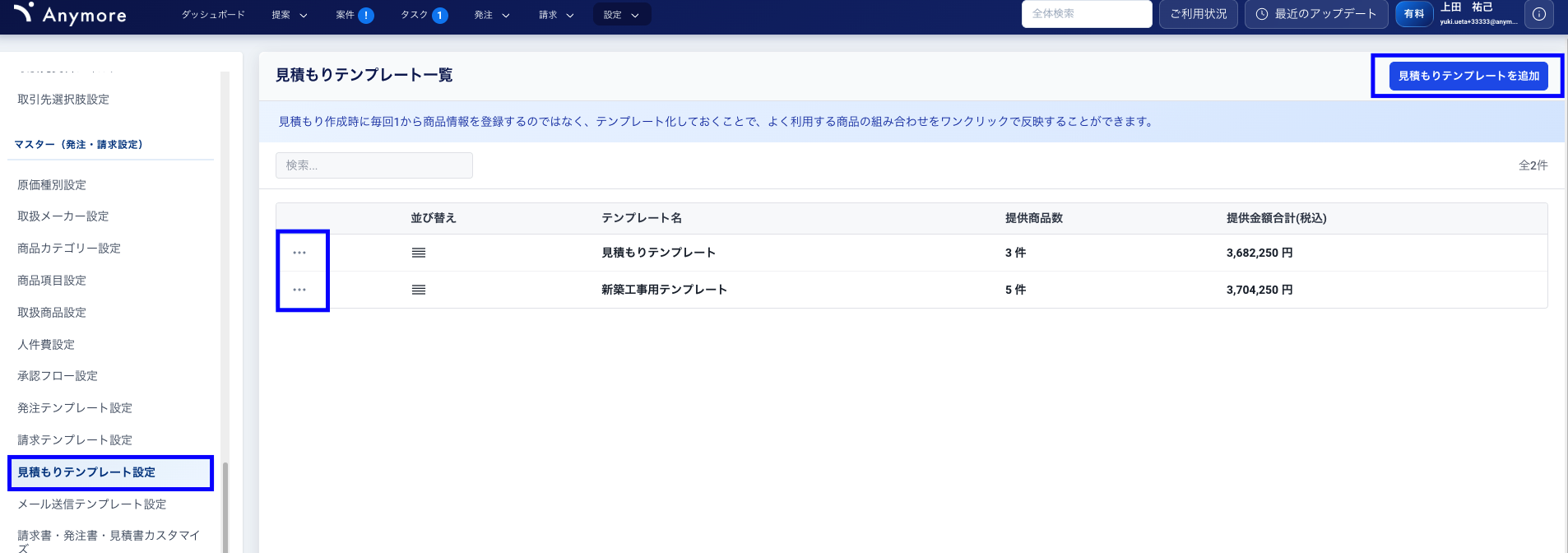Viewport: 1568px width, 553px height.
Task: Open ご利用状況
Action: tap(1199, 14)
